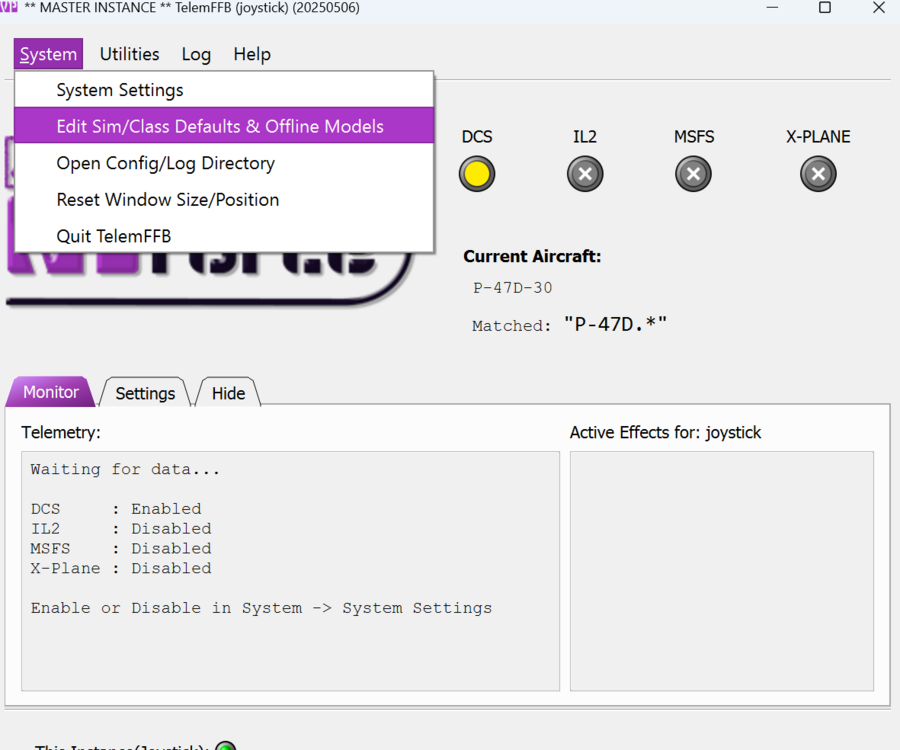Click the DCS label above the indicator
The image size is (900, 750).
pyautogui.click(x=477, y=137)
